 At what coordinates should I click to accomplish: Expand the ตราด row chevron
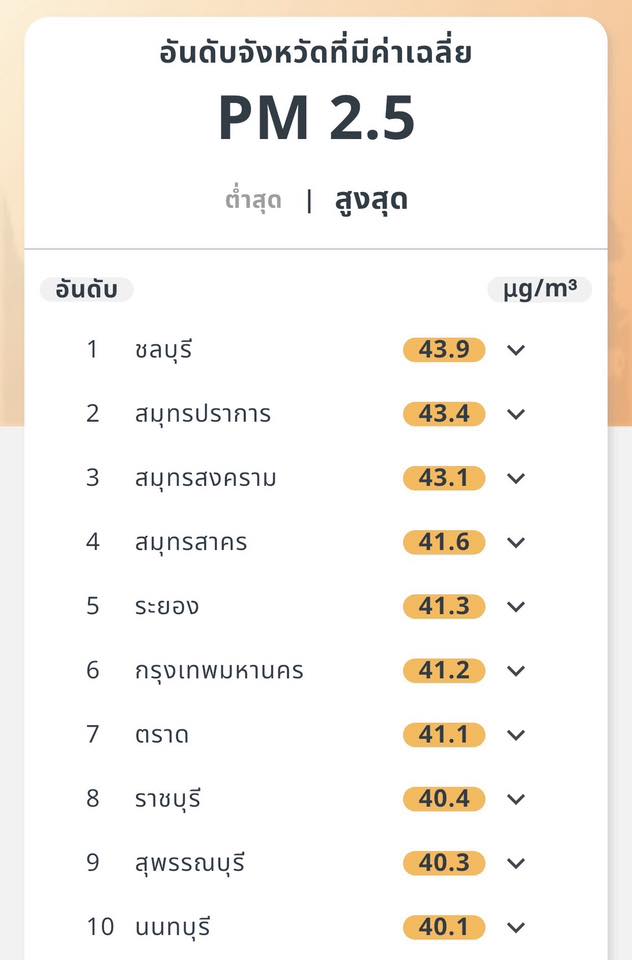click(516, 735)
